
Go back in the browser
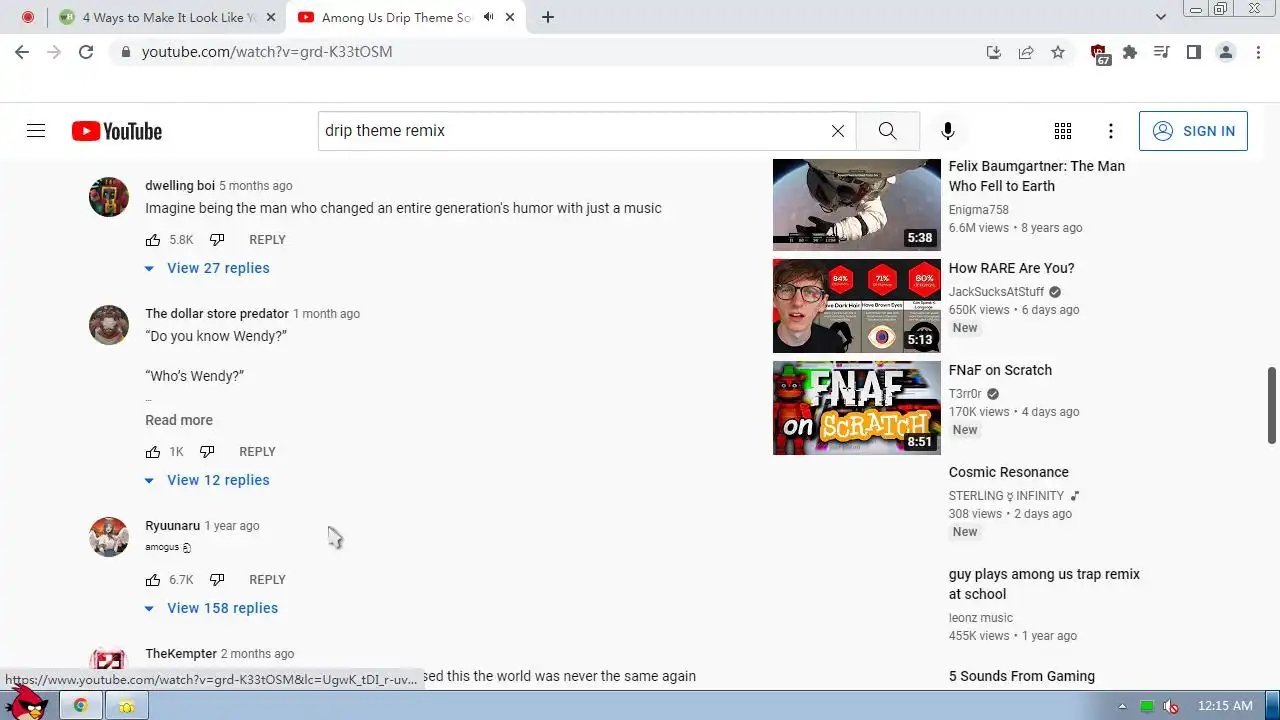pyautogui.click(x=22, y=52)
